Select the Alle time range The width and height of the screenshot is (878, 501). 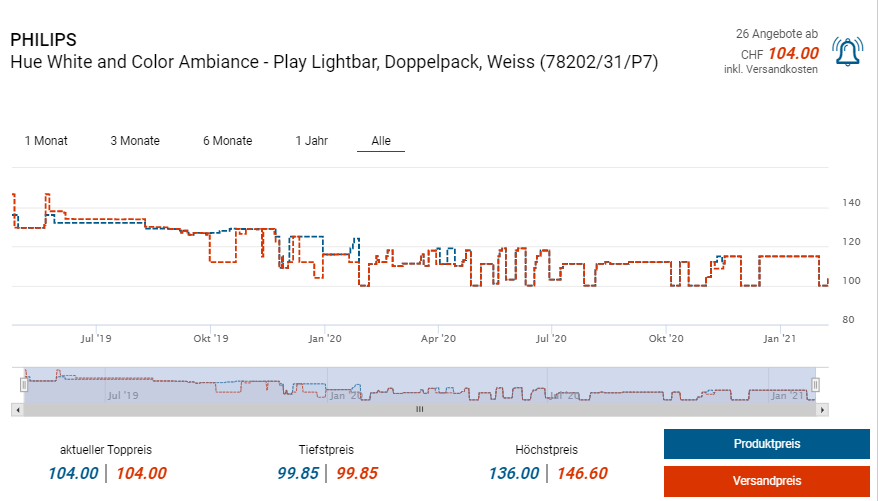(381, 141)
